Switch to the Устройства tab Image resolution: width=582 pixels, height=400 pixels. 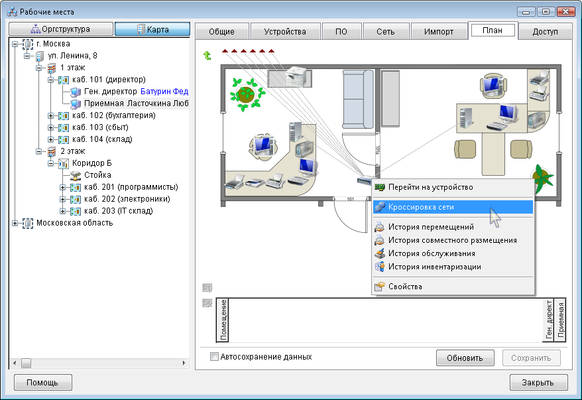coord(285,32)
